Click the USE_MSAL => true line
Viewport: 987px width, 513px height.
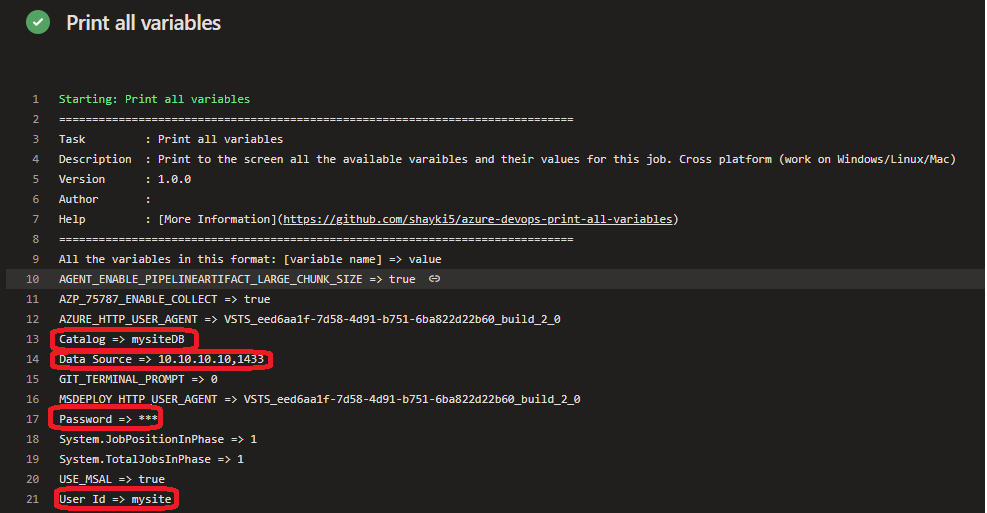tap(111, 479)
